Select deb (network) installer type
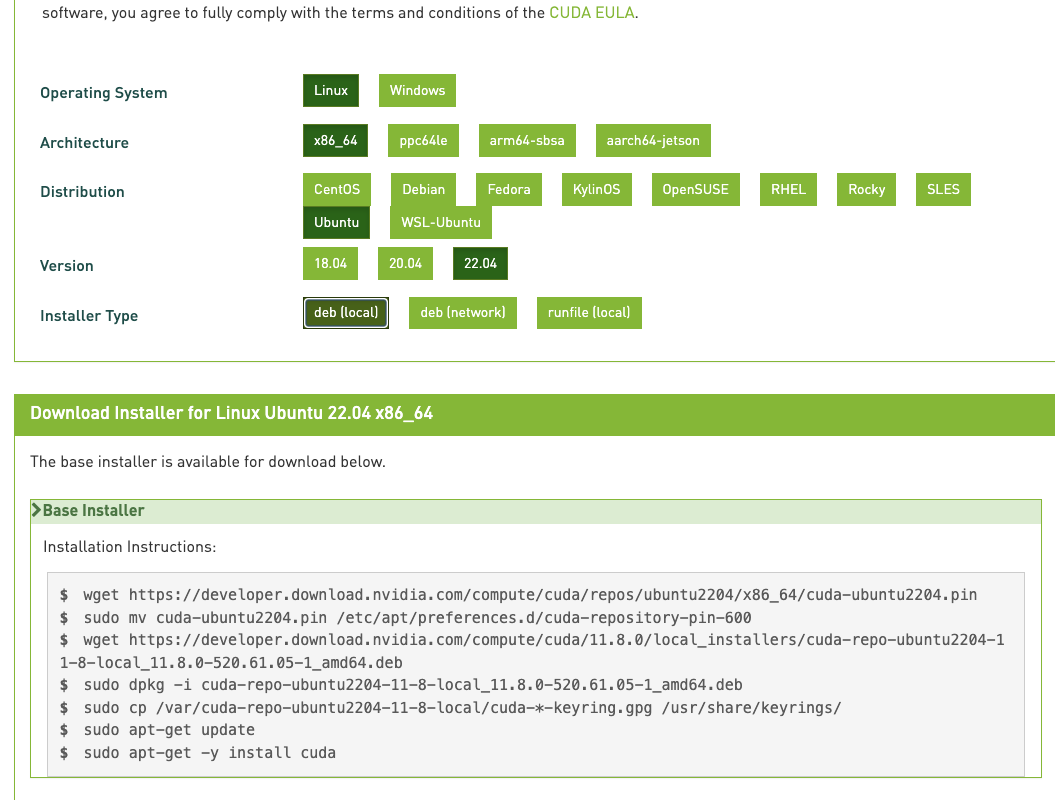The image size is (1055, 800). [x=462, y=313]
